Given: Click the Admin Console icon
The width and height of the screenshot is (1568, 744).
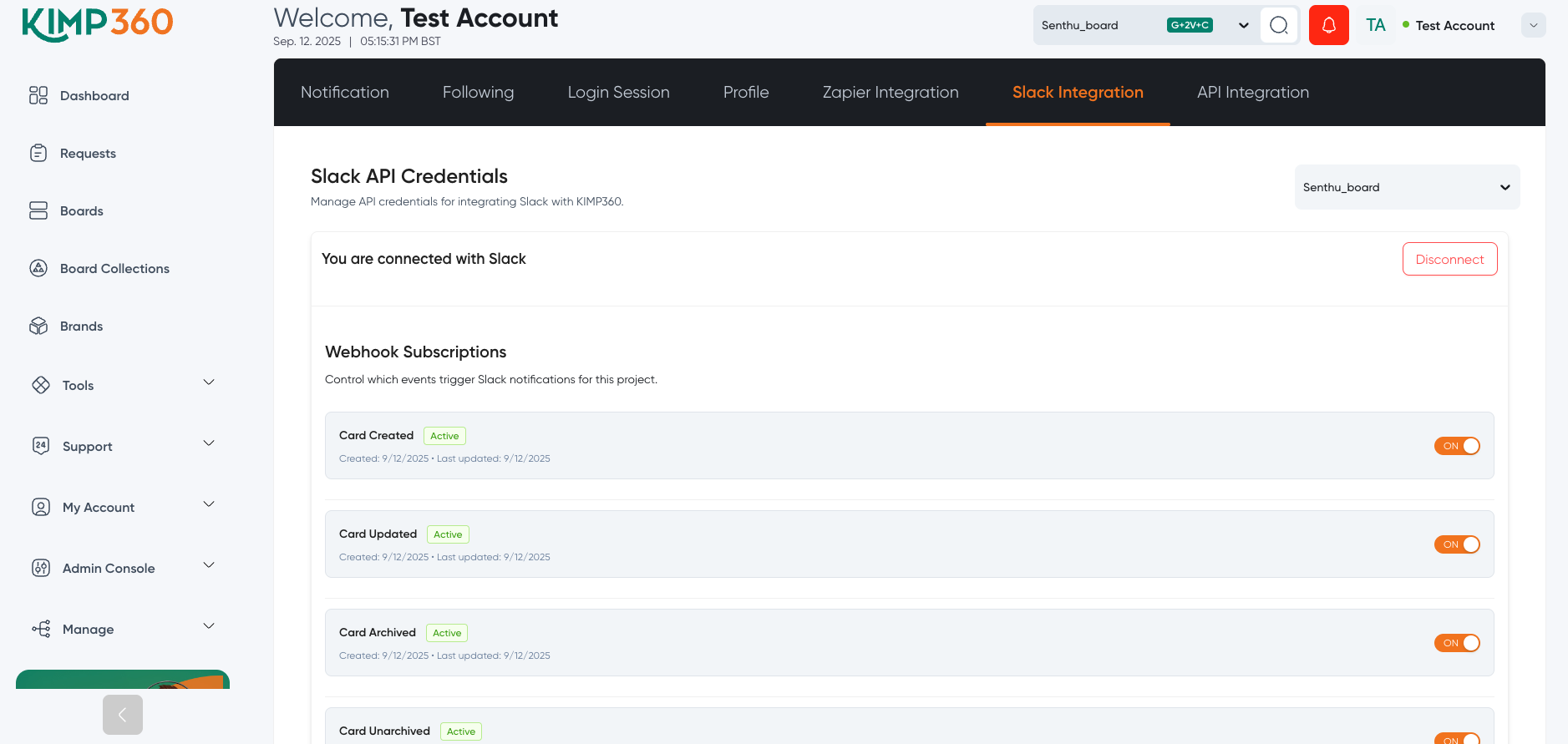Looking at the screenshot, I should tap(41, 568).
